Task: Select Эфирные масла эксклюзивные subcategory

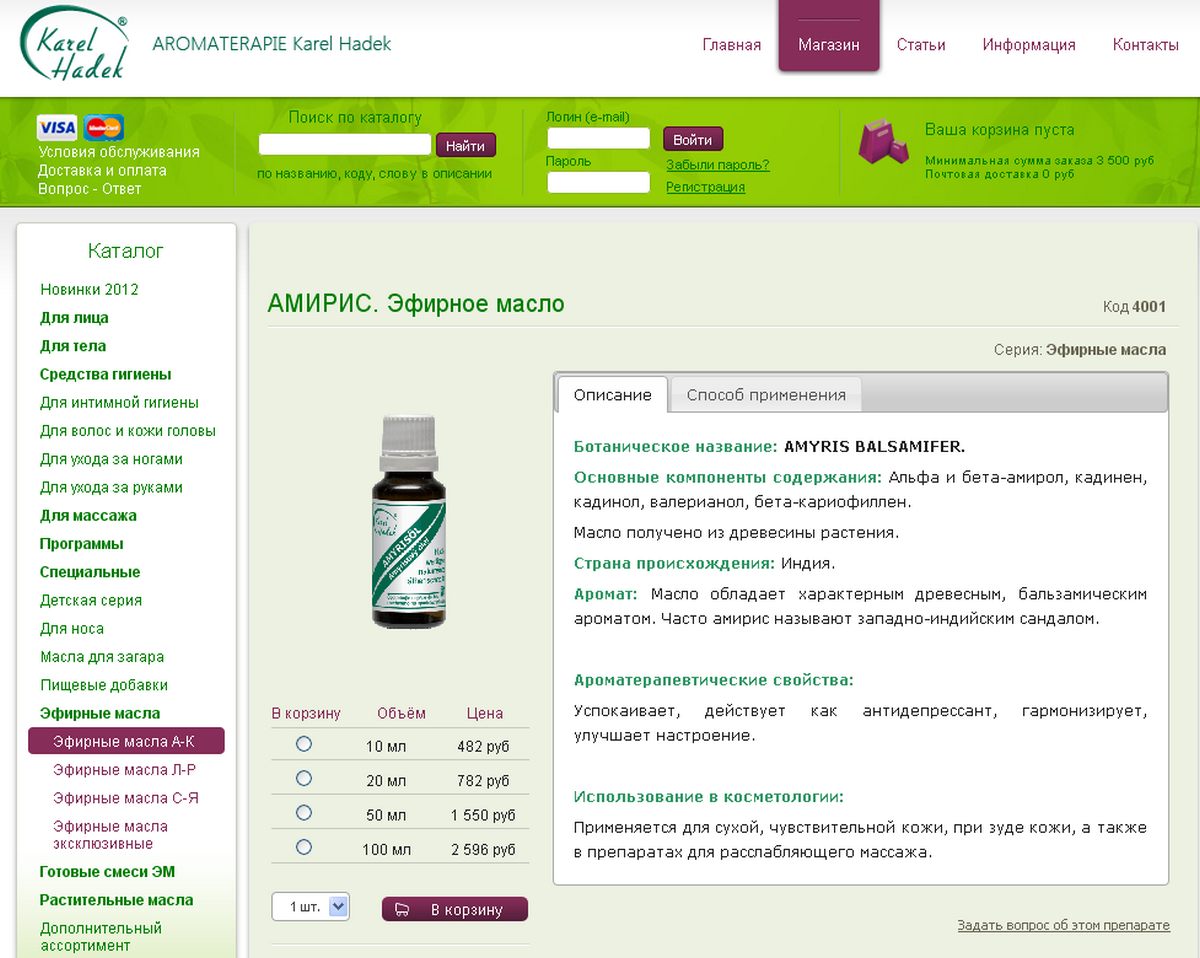Action: point(110,835)
